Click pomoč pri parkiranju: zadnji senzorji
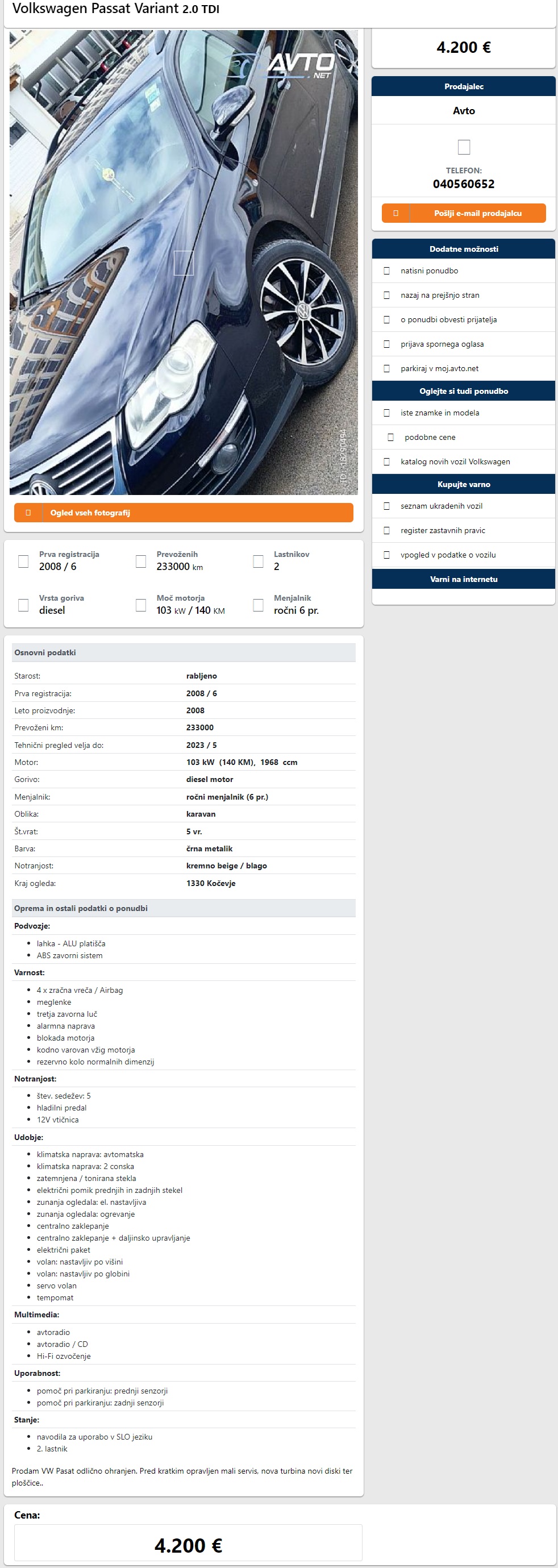 point(100,1403)
